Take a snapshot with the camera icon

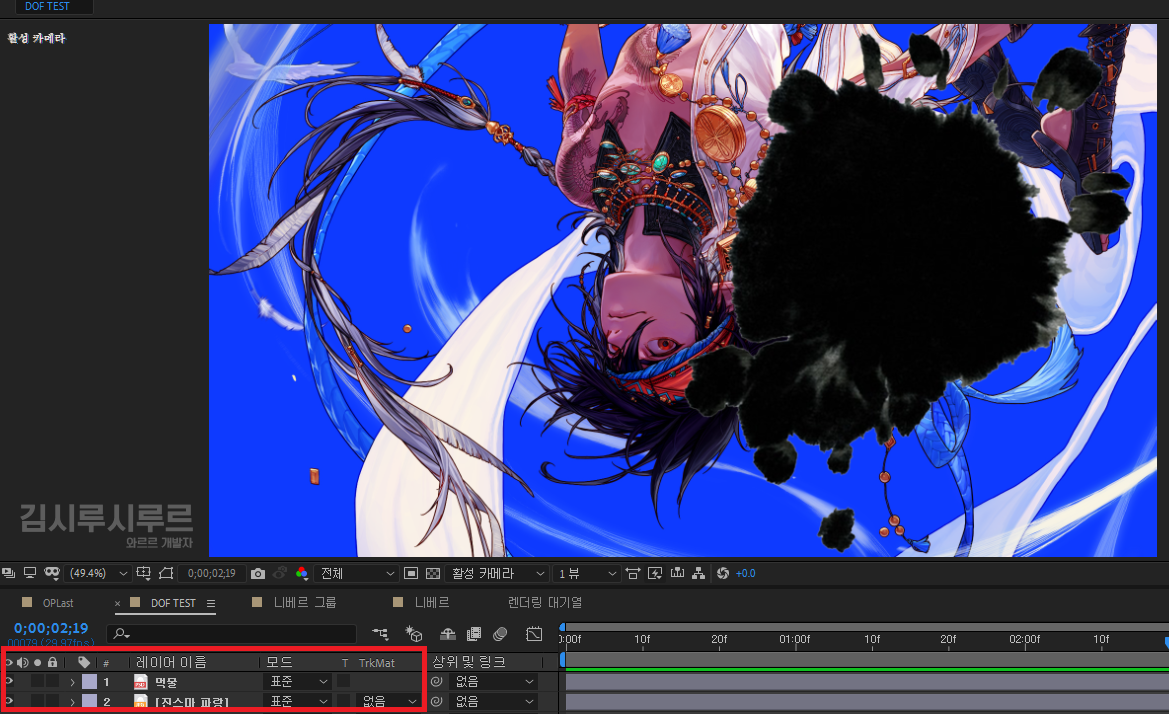coord(258,573)
